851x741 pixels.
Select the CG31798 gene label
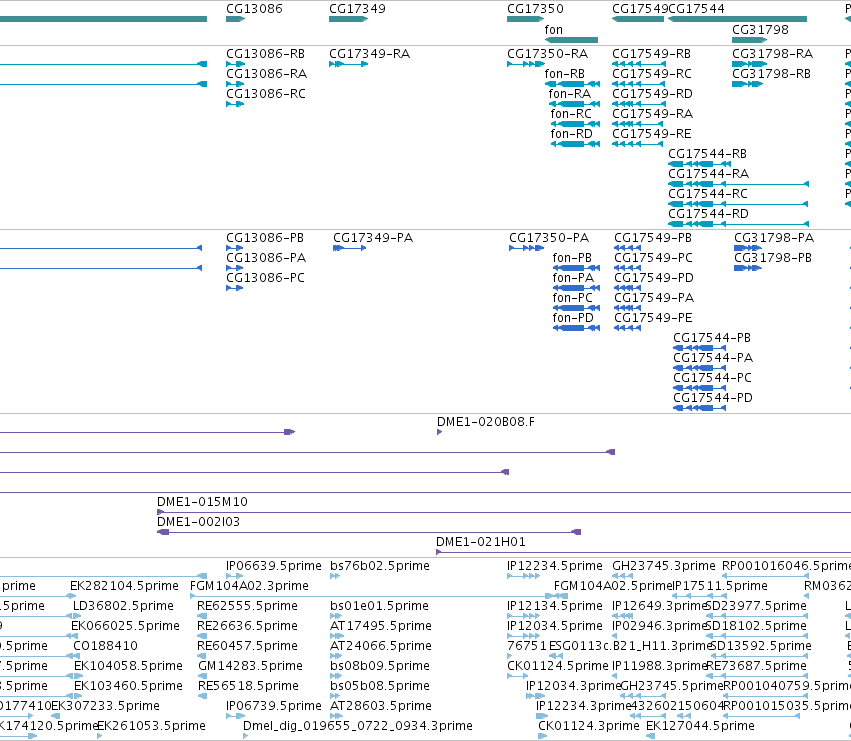coord(760,30)
